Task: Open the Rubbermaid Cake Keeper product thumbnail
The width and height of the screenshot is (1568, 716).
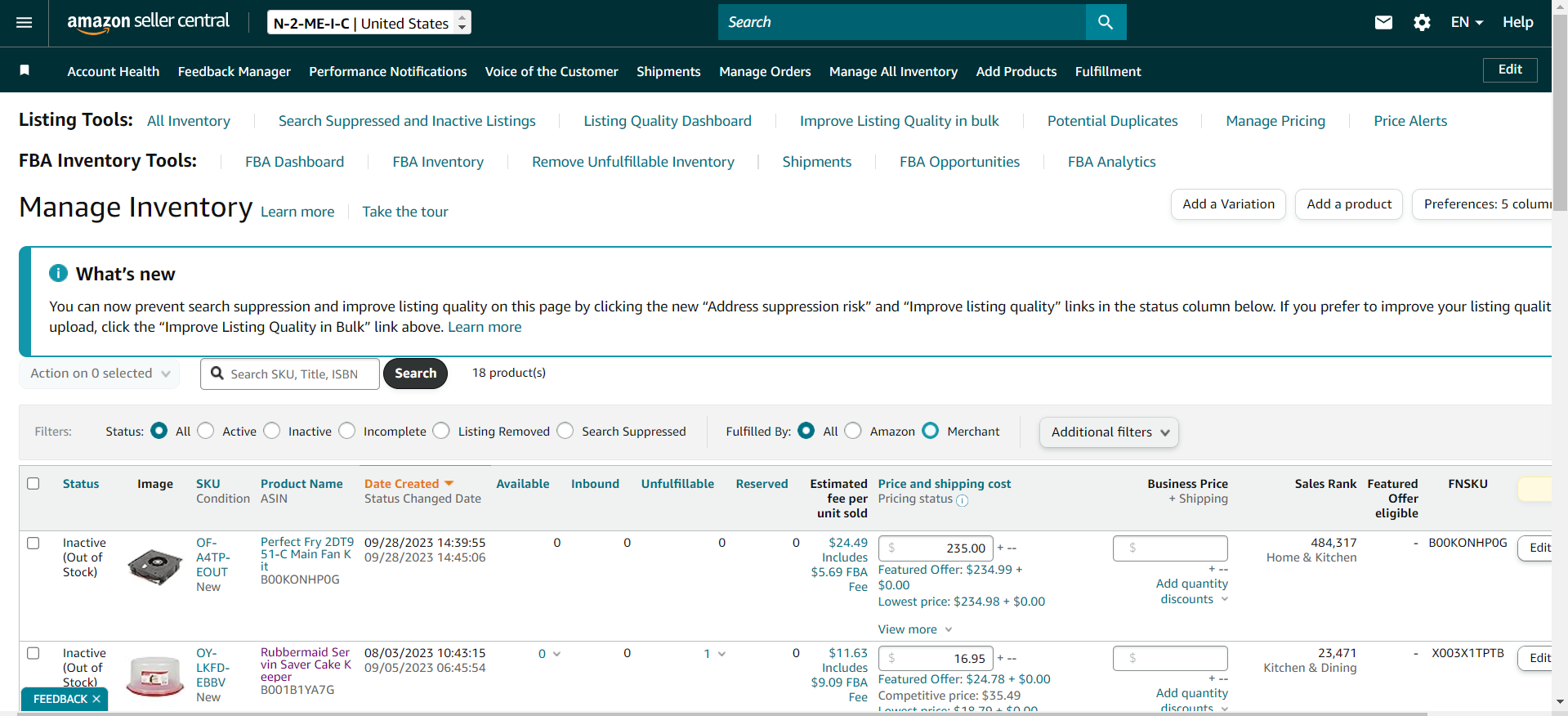Action: click(x=155, y=676)
